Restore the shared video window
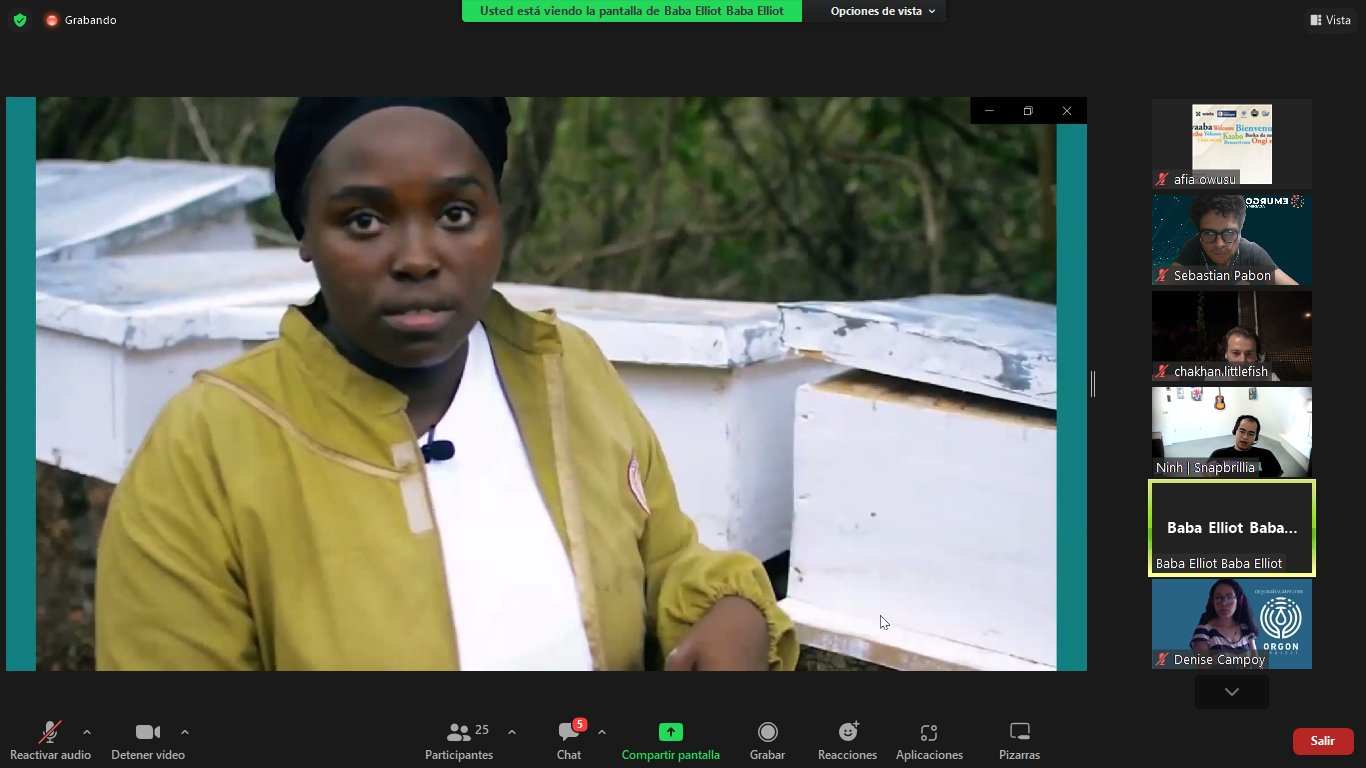1366x768 pixels. (1028, 111)
